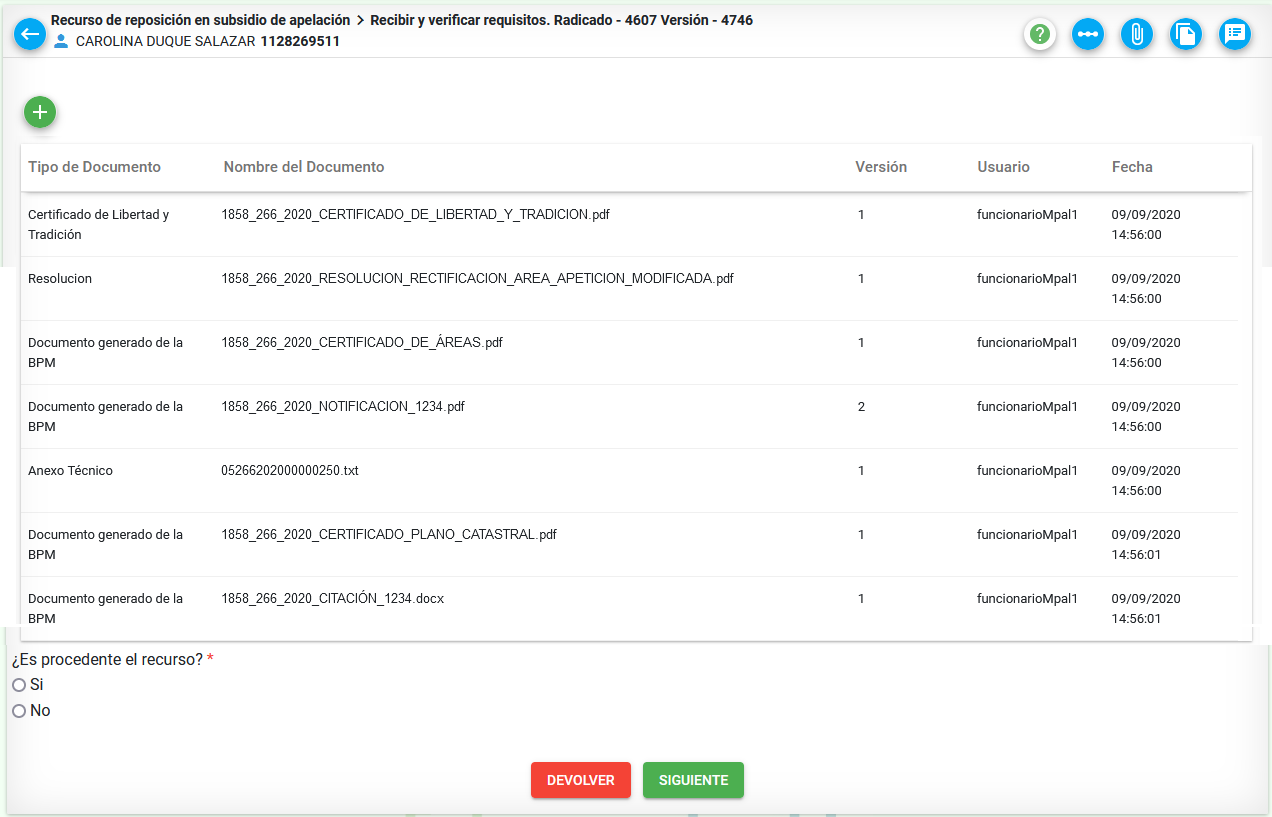1272x817 pixels.
Task: Open the comments chat icon
Action: click(1235, 34)
